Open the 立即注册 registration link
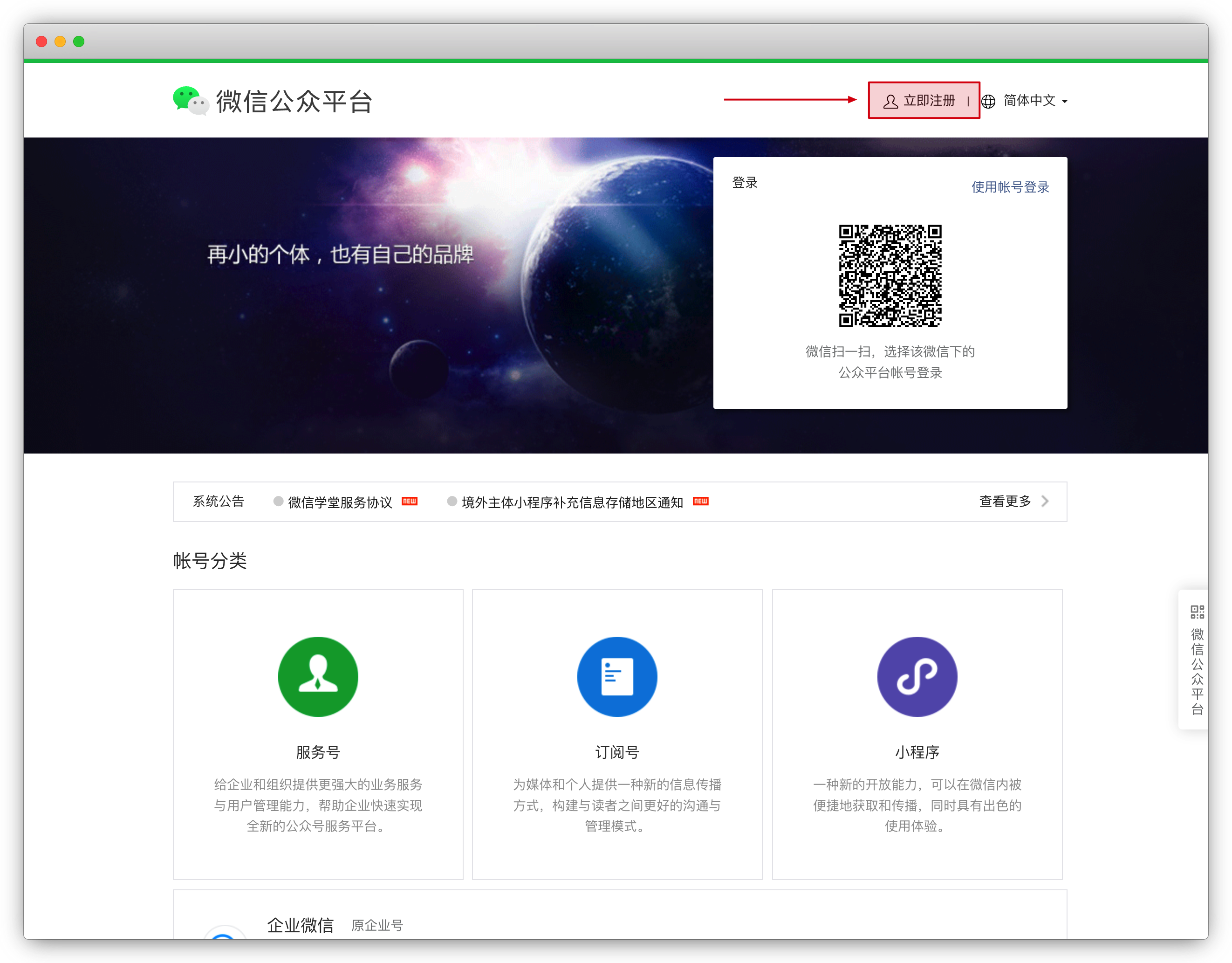Screen dimensions: 1232x963 coord(929,101)
